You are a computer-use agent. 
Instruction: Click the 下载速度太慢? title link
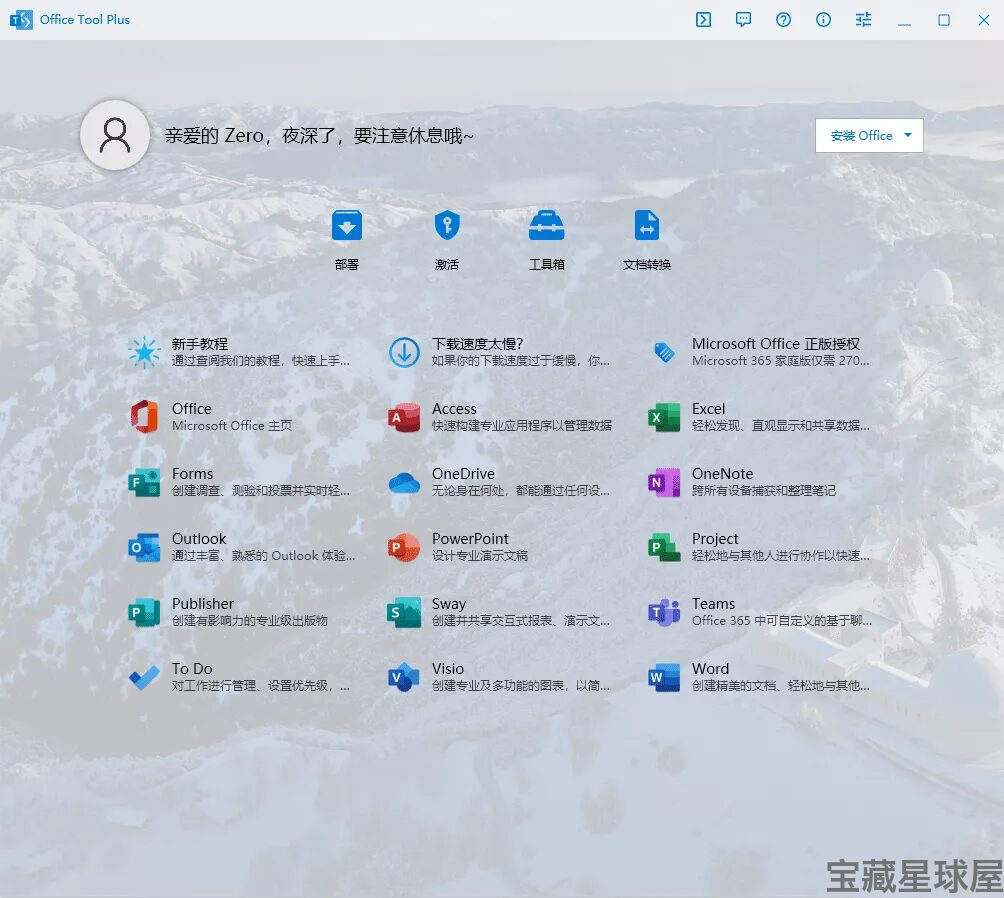pyautogui.click(x=478, y=344)
